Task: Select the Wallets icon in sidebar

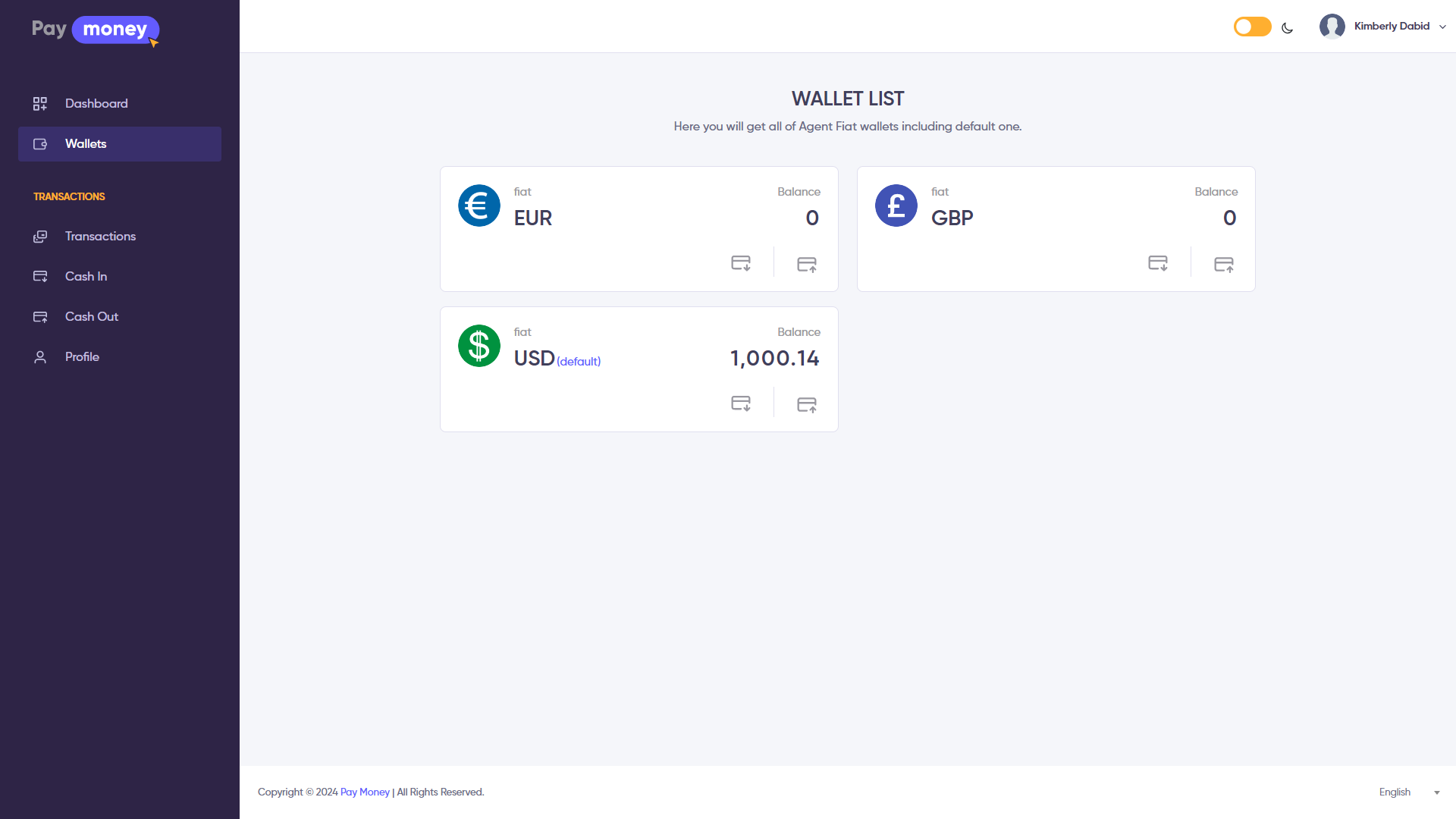Action: click(x=40, y=144)
